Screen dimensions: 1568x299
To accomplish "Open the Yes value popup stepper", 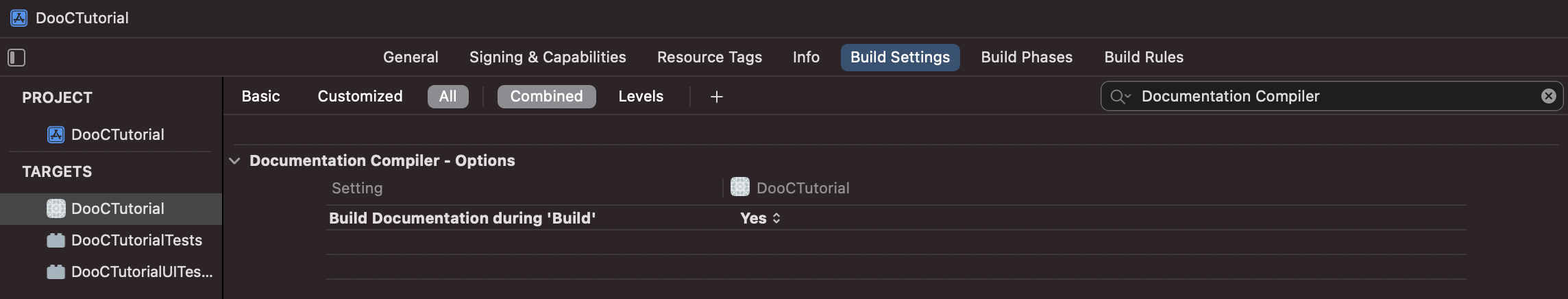I will (776, 218).
